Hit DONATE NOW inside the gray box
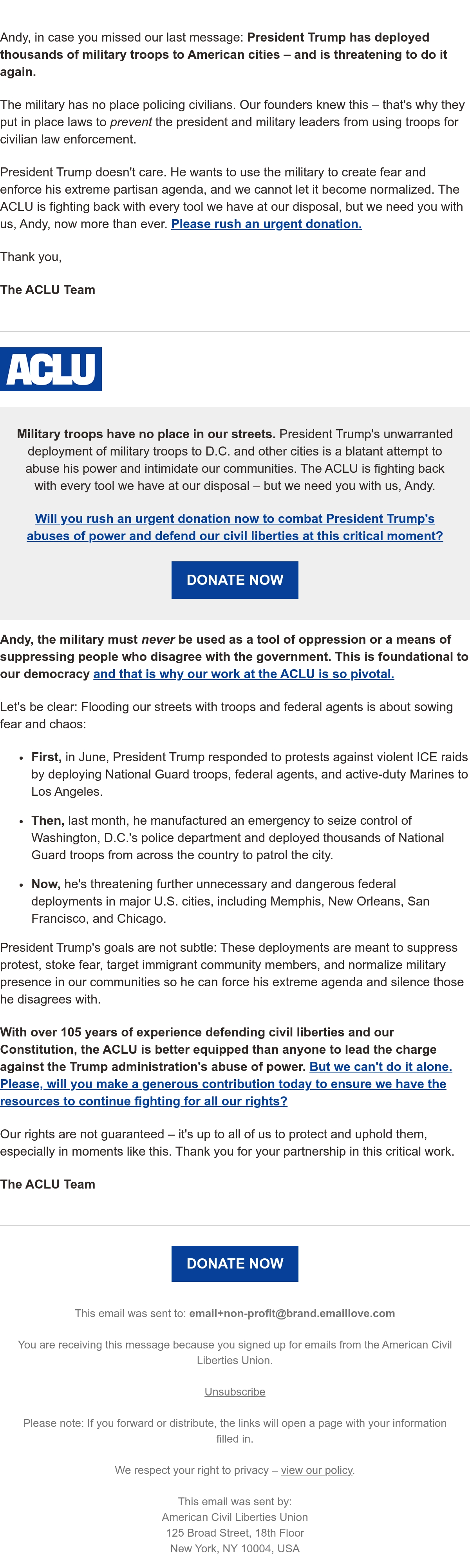Viewport: 470px width, 1568px height. 235,580
